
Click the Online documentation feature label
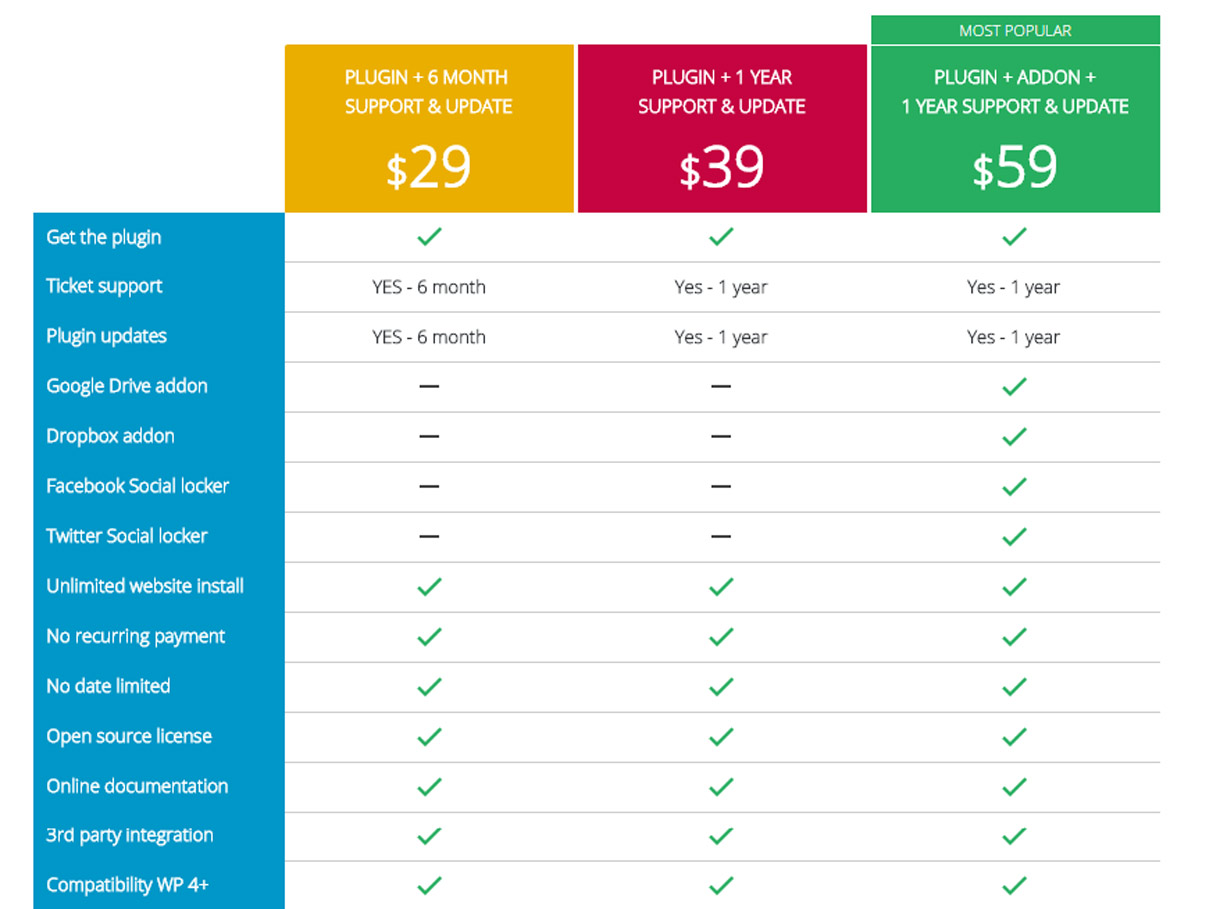(137, 786)
